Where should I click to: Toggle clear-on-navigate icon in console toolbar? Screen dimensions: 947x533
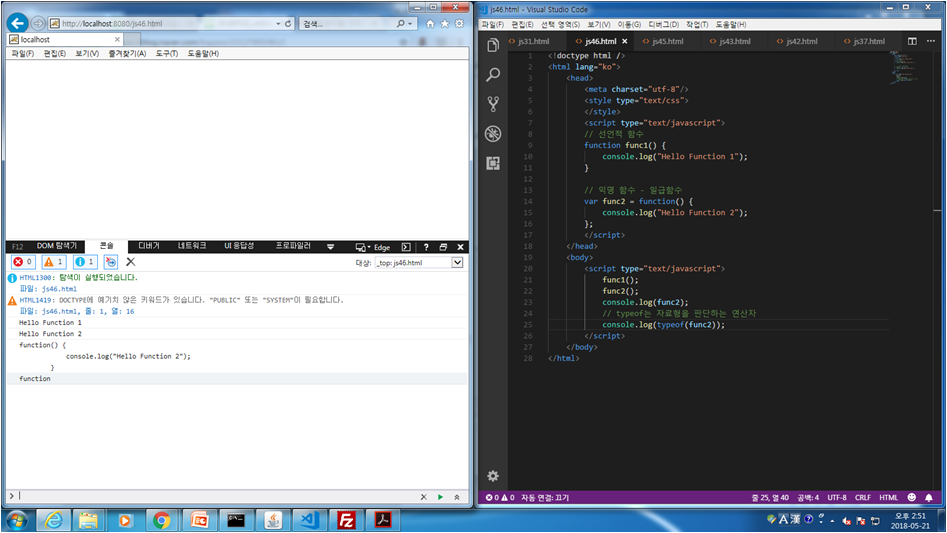pyautogui.click(x=111, y=261)
